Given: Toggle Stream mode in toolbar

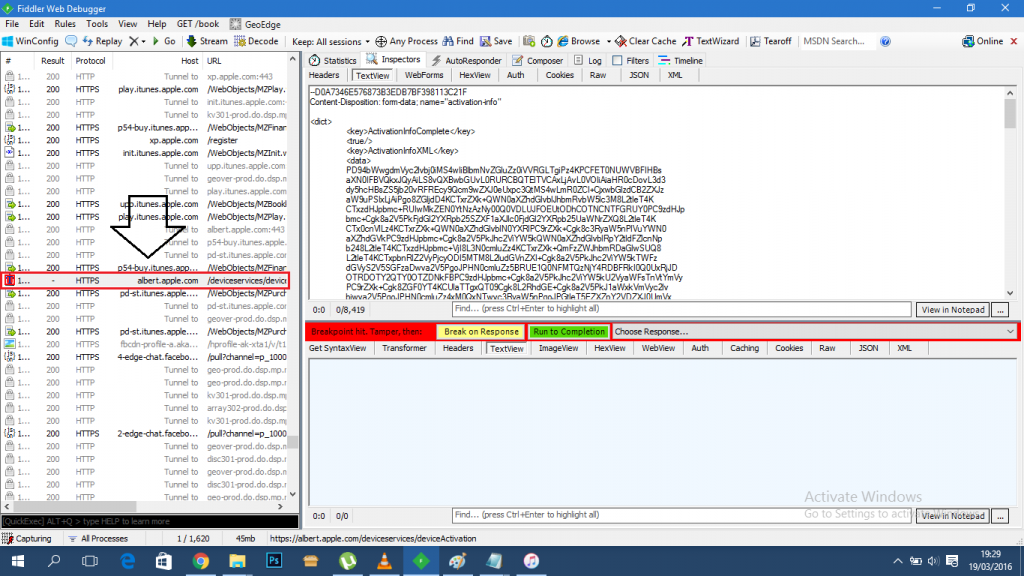Looking at the screenshot, I should [x=206, y=41].
